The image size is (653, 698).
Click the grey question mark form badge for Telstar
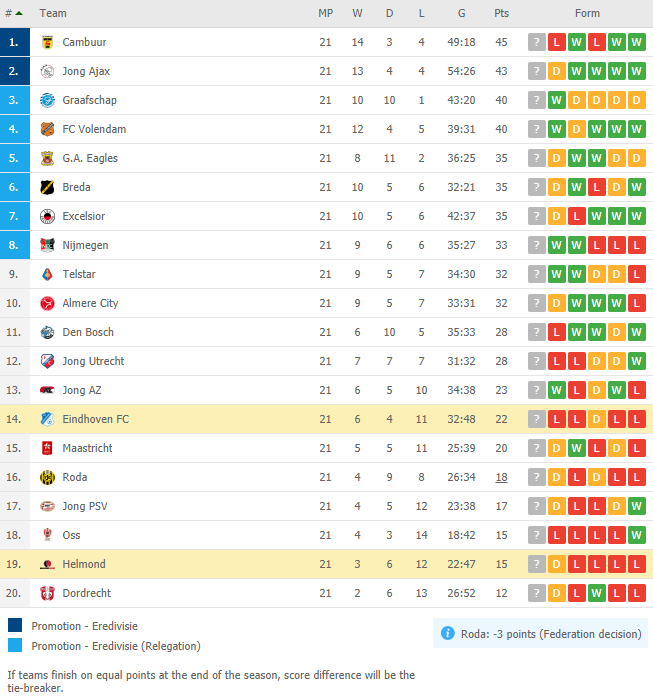537,274
